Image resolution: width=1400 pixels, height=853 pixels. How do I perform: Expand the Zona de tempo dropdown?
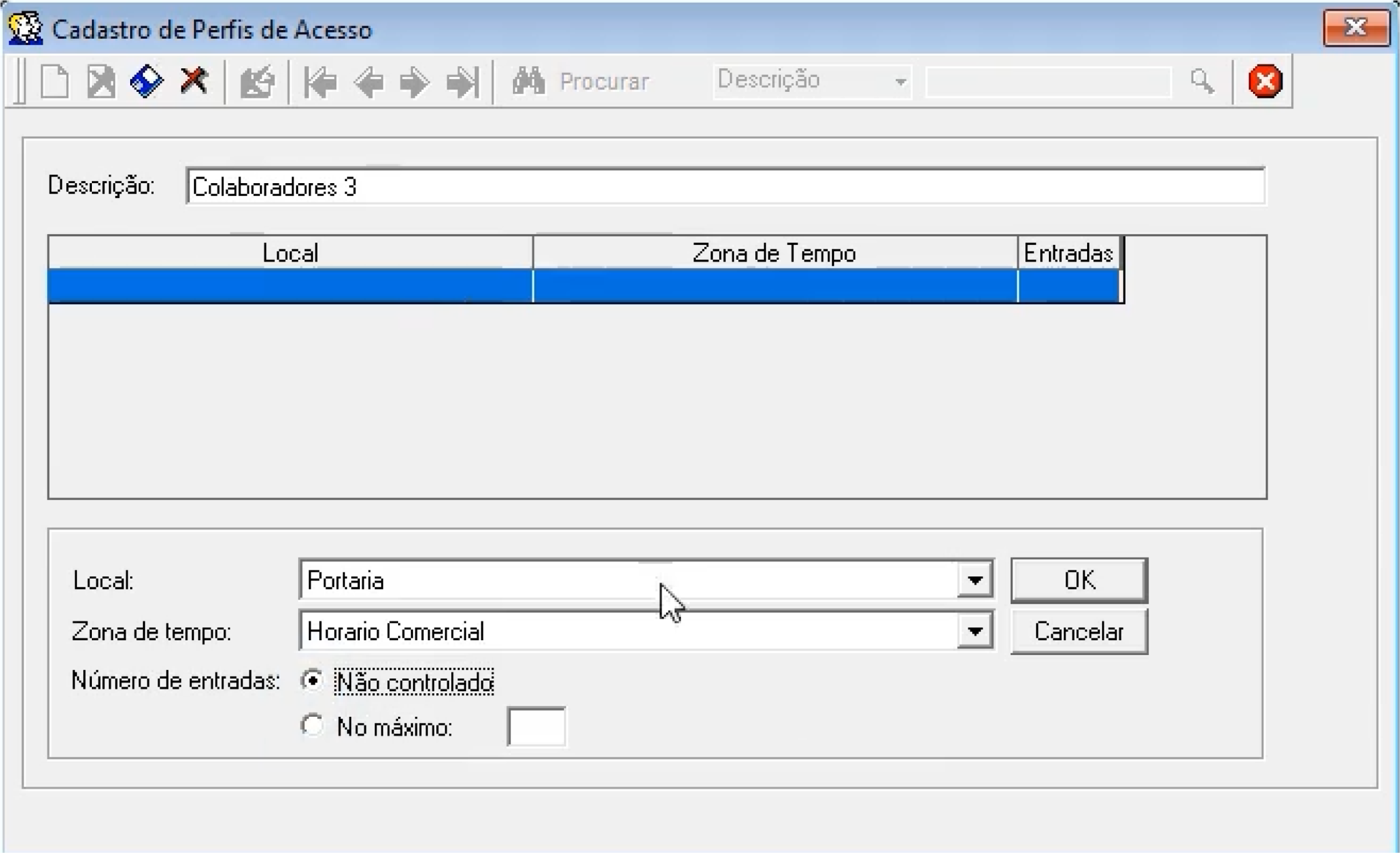pyautogui.click(x=975, y=631)
